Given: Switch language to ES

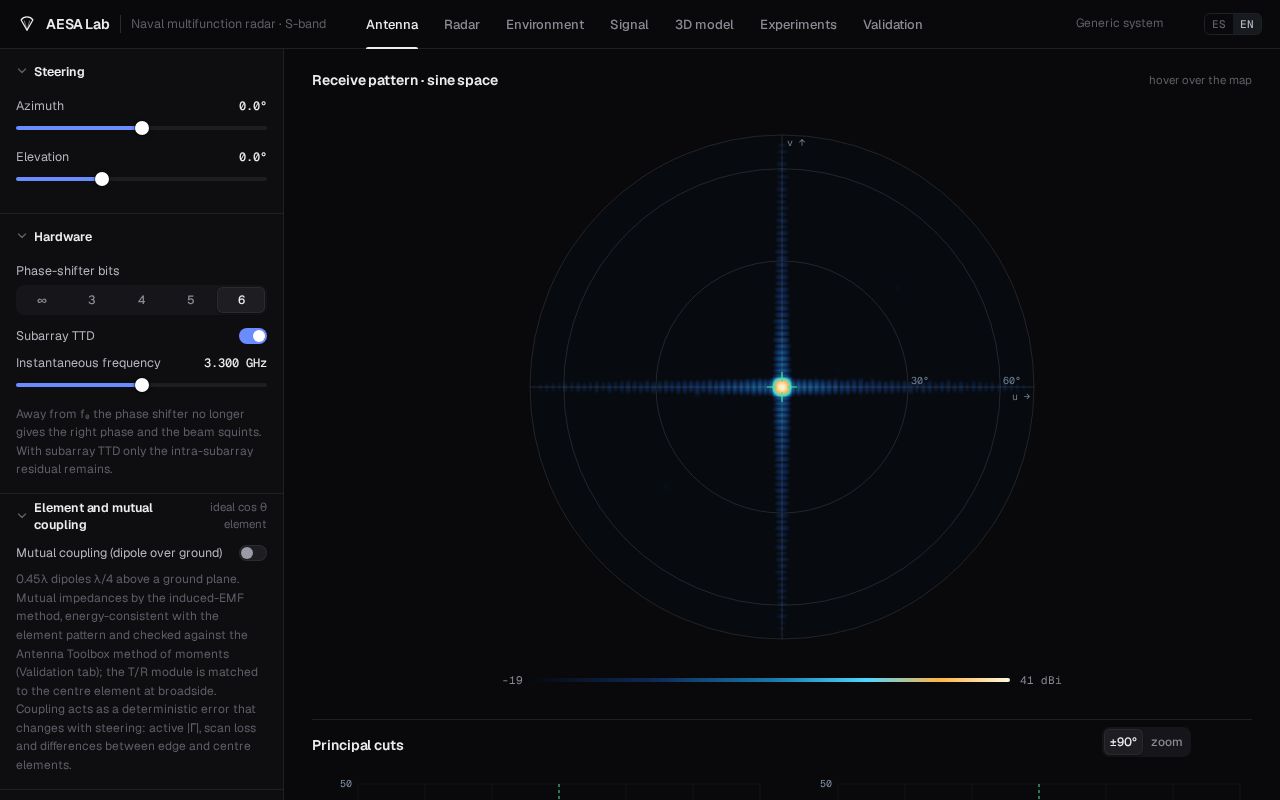Looking at the screenshot, I should (1219, 24).
